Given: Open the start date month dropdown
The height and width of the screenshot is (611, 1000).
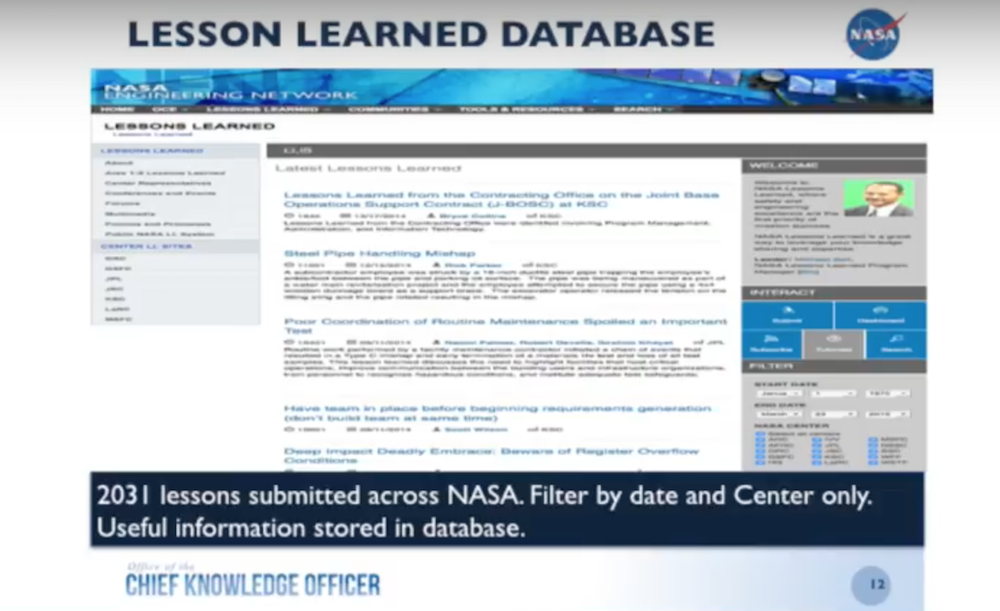Looking at the screenshot, I should coord(779,394).
